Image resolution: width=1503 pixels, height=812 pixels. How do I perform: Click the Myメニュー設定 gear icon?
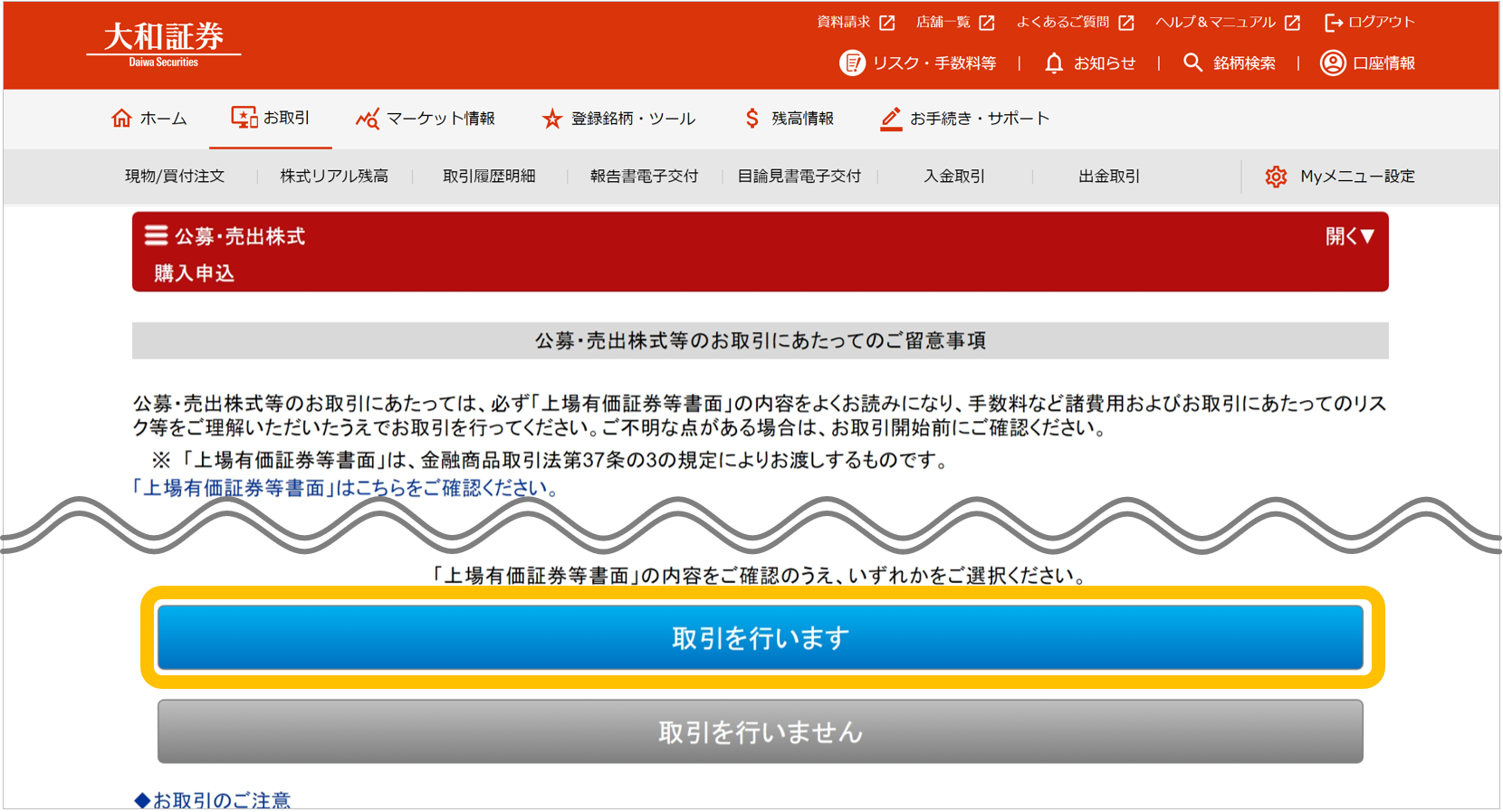pos(1276,177)
